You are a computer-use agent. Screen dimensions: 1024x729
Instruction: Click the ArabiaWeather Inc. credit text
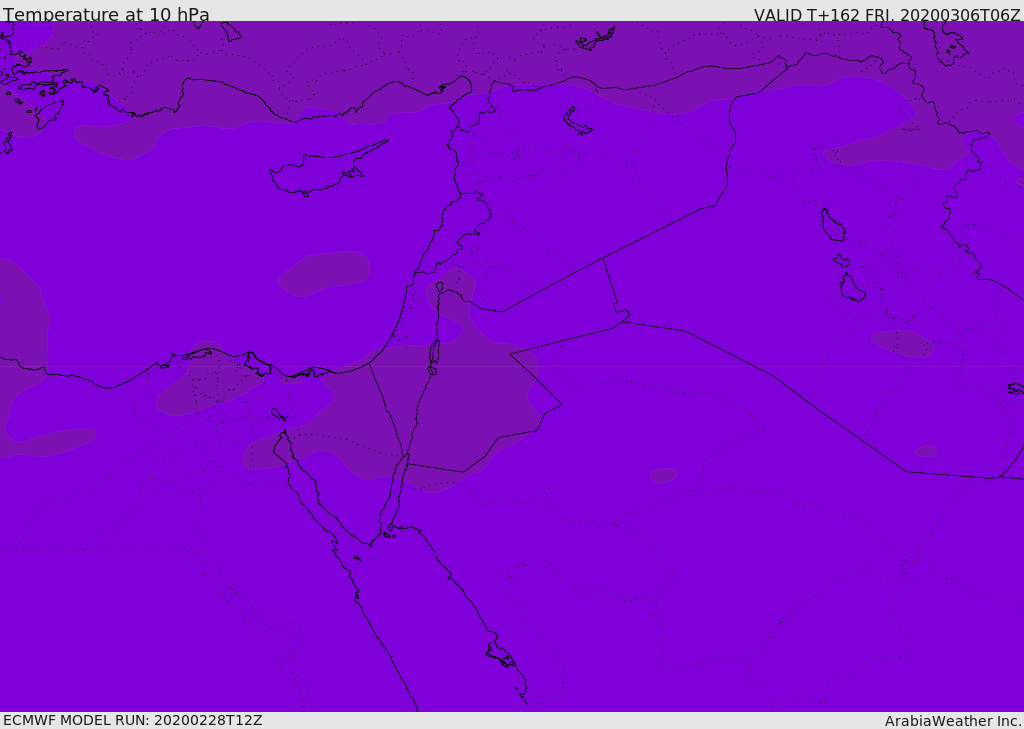(952, 721)
